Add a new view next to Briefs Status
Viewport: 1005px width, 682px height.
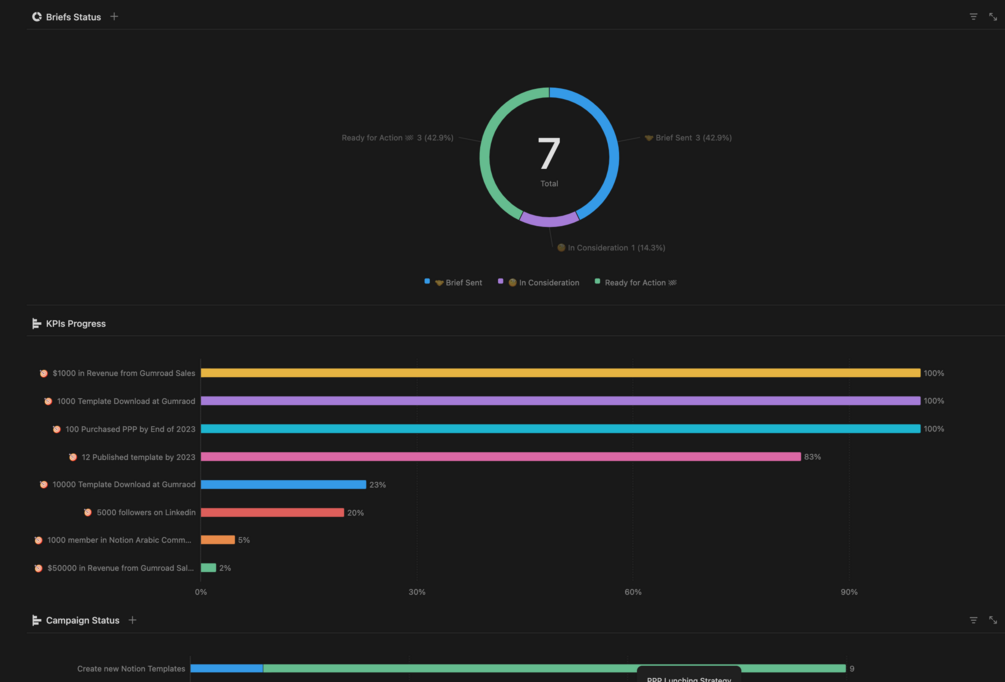[114, 17]
